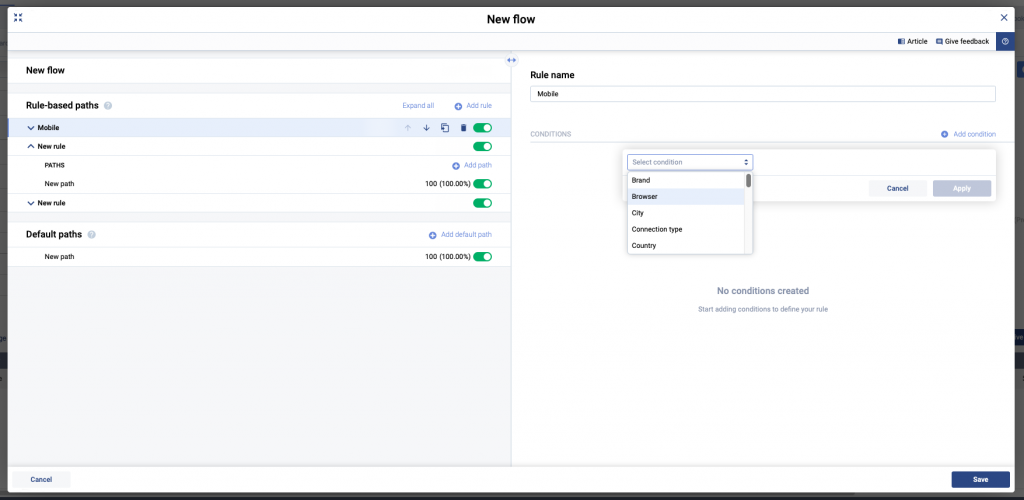
Task: Select the rule-based New path row
Action: (x=259, y=184)
